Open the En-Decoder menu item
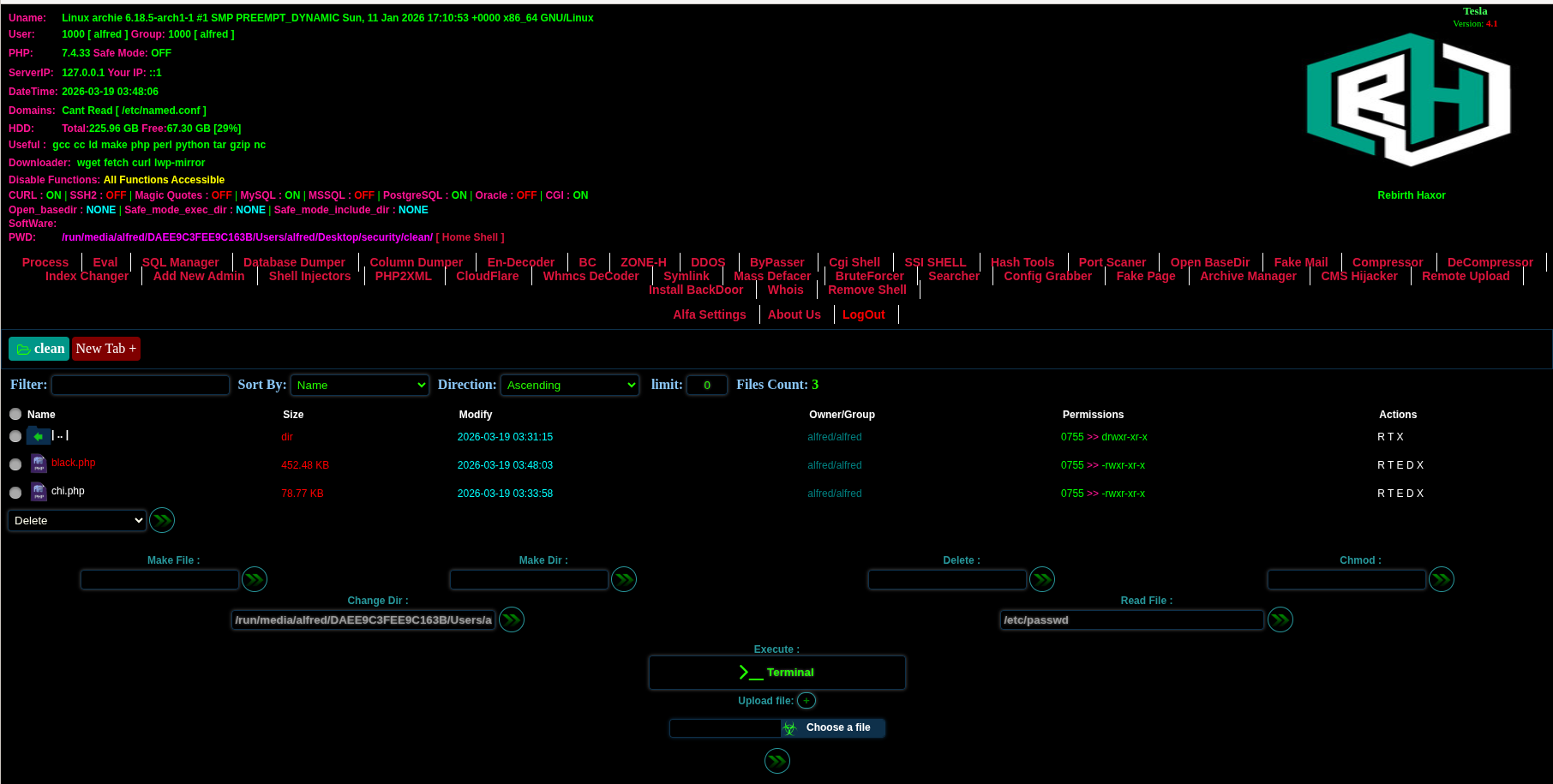Viewport: 1553px width, 784px height. pyautogui.click(x=521, y=262)
